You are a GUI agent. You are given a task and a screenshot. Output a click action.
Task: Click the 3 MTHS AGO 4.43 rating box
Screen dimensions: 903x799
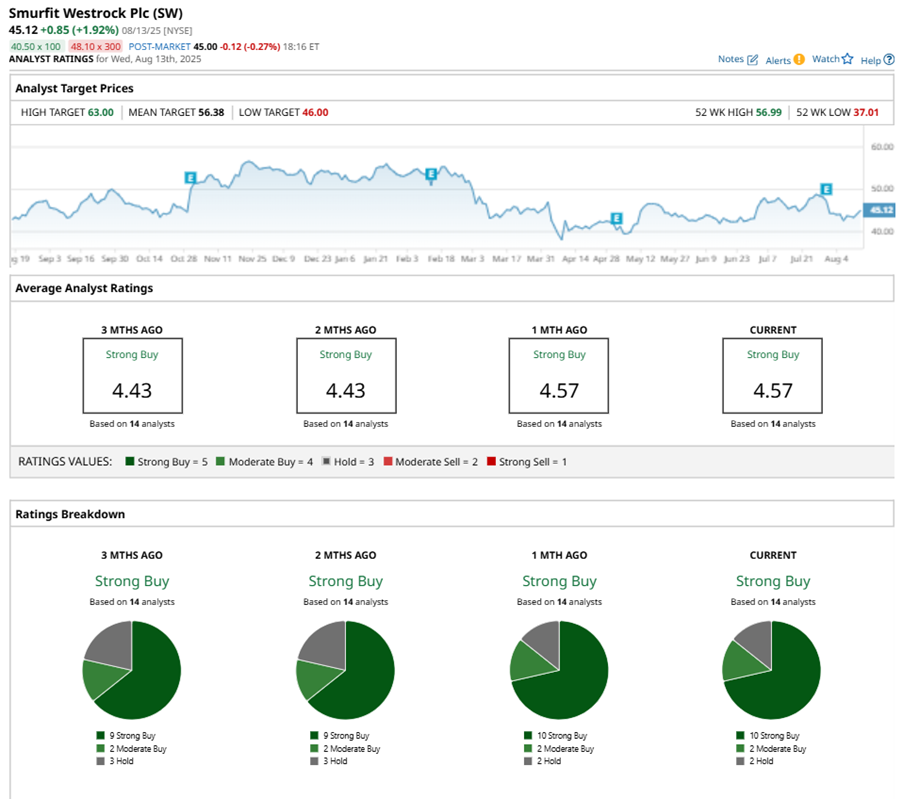(132, 376)
